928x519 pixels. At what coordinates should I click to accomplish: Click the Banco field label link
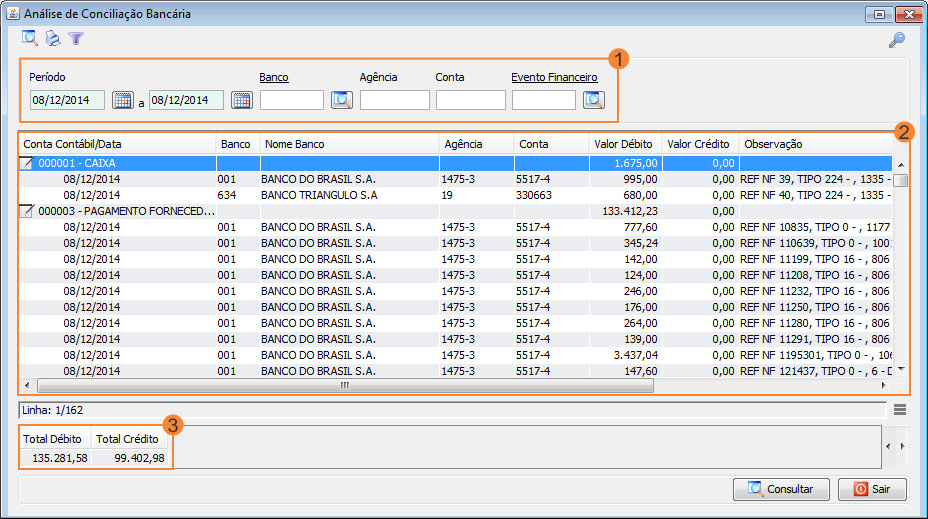pos(273,77)
